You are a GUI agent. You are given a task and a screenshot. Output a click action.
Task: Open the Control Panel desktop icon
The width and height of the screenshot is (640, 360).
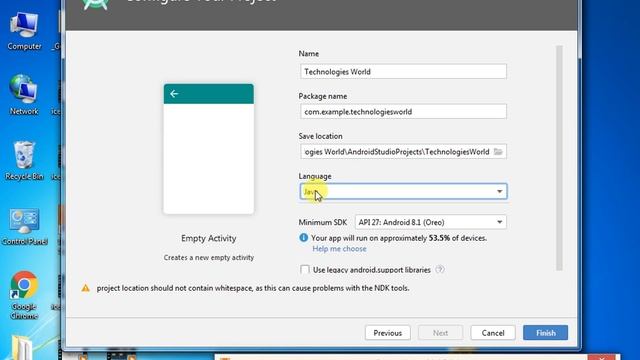click(24, 227)
